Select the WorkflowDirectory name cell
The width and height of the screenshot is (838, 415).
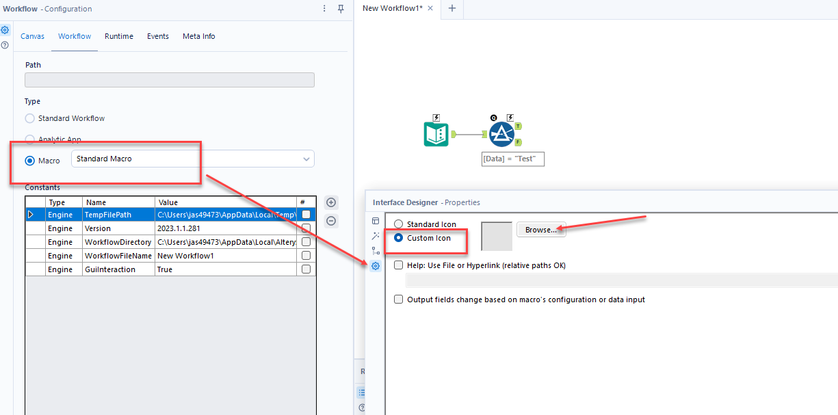119,242
